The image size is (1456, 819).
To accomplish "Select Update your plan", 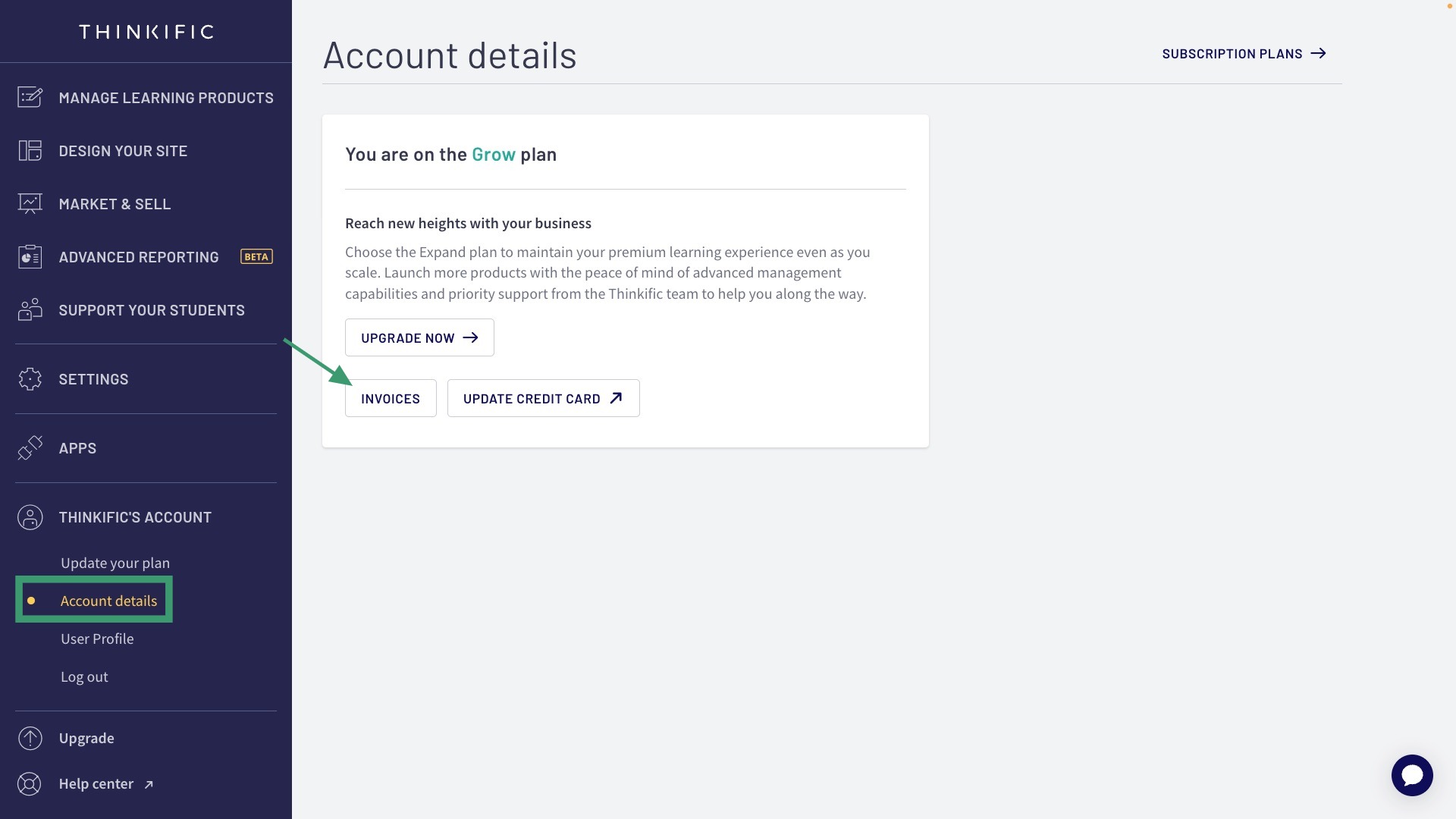I will click(x=115, y=563).
